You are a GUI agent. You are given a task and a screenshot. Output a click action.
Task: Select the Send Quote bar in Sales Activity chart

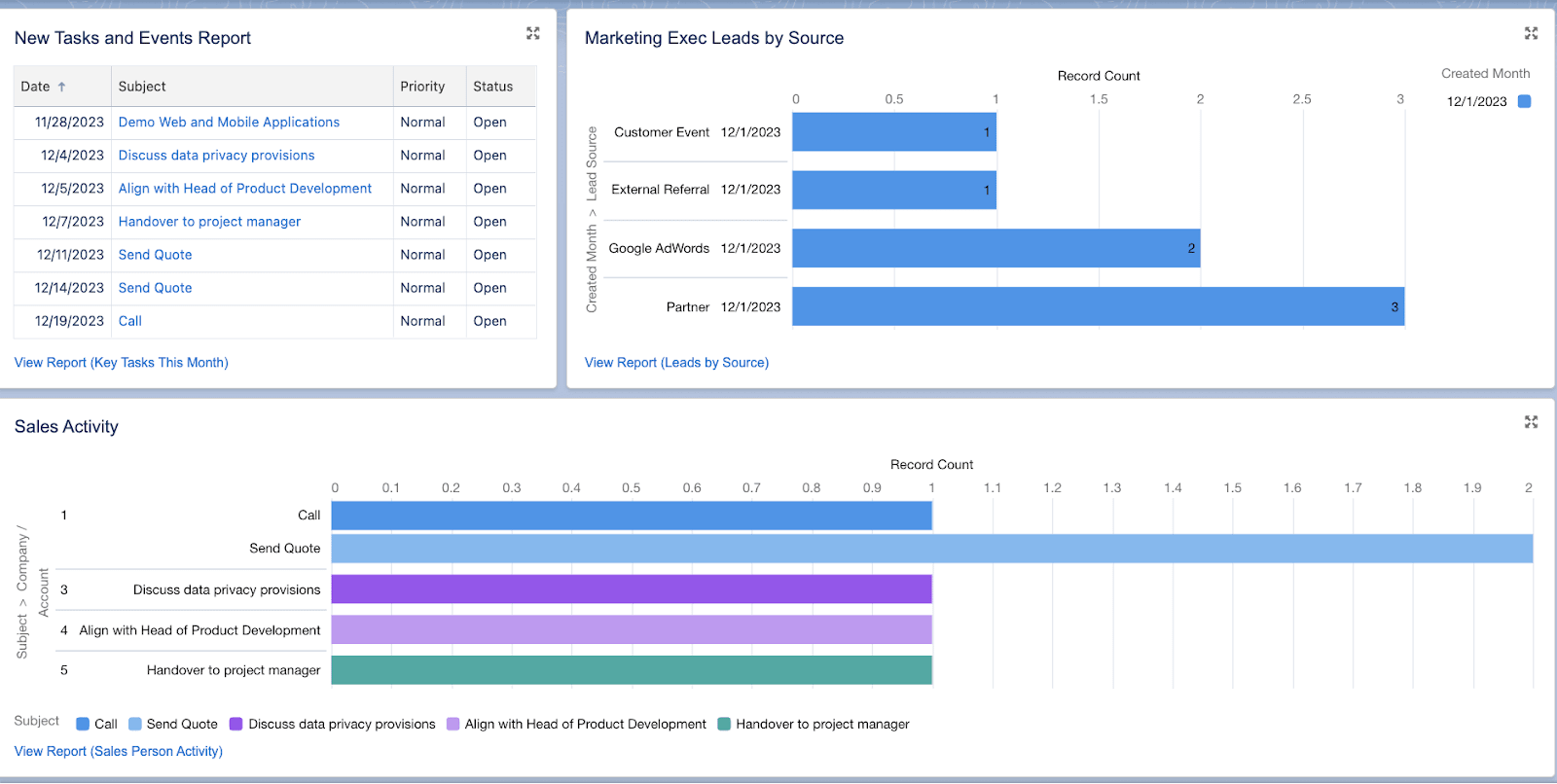(932, 549)
